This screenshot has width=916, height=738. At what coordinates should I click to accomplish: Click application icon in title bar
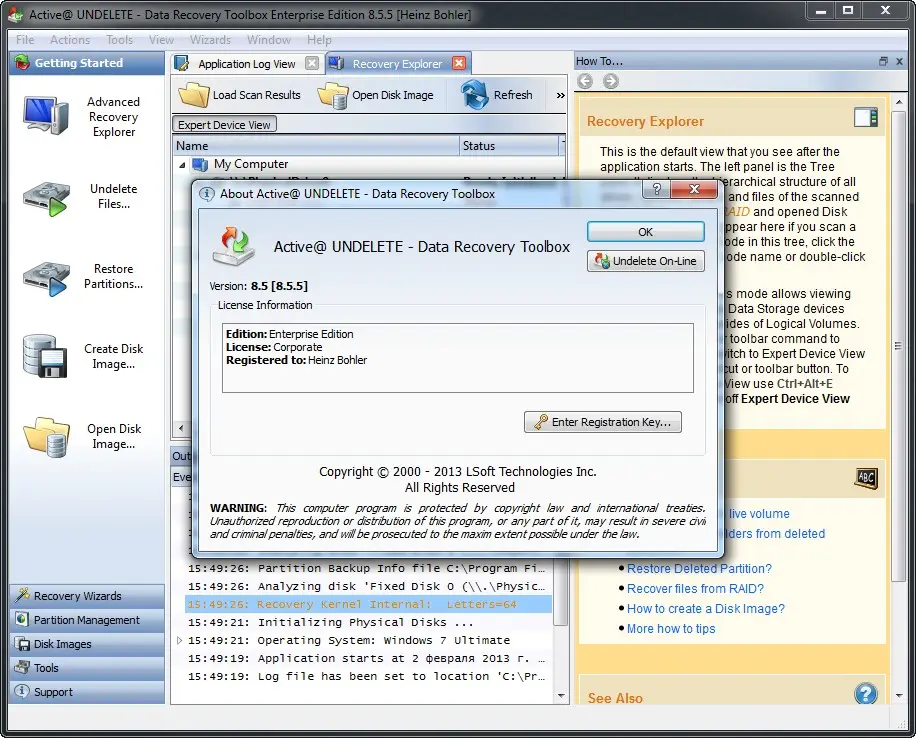tap(16, 13)
